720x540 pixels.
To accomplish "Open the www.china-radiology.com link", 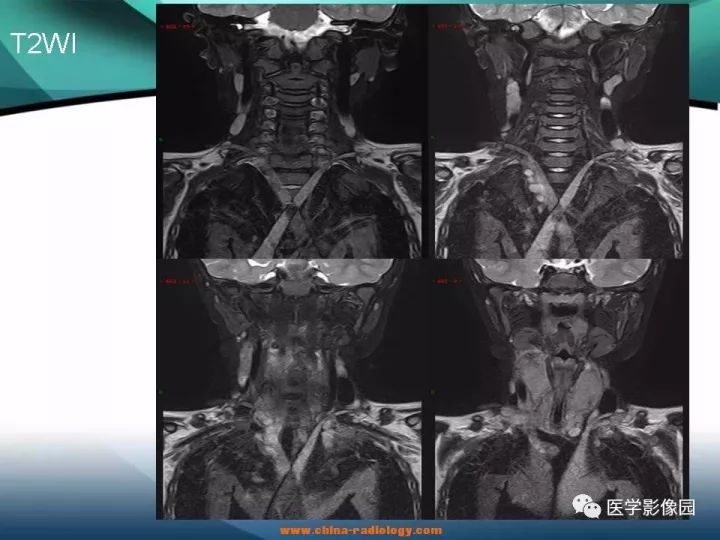I will tap(361, 531).
